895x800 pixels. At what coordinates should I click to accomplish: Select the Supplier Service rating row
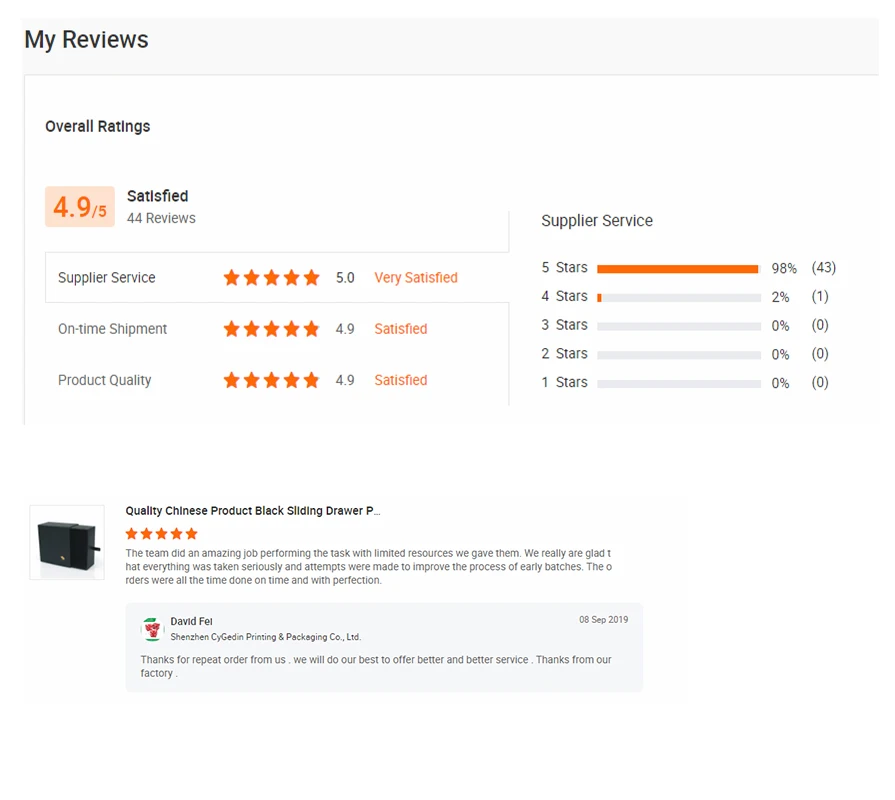coord(277,277)
